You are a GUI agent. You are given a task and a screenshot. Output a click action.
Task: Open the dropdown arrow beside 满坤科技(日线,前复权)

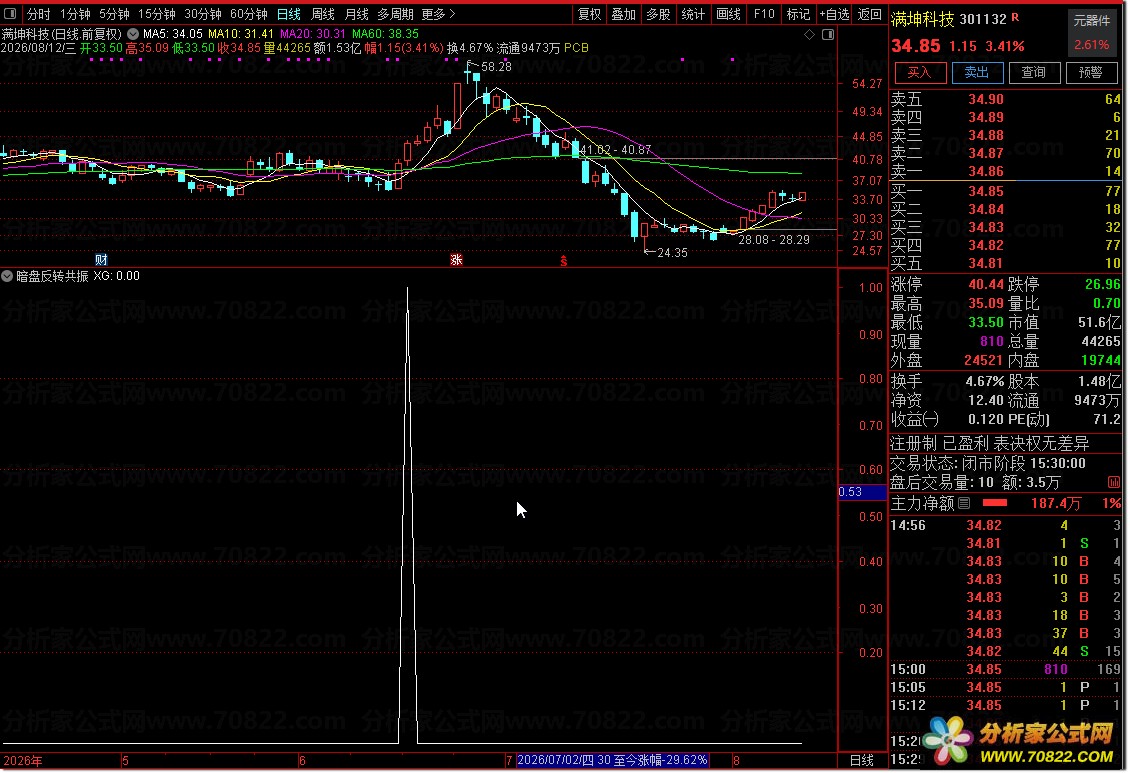tap(133, 34)
